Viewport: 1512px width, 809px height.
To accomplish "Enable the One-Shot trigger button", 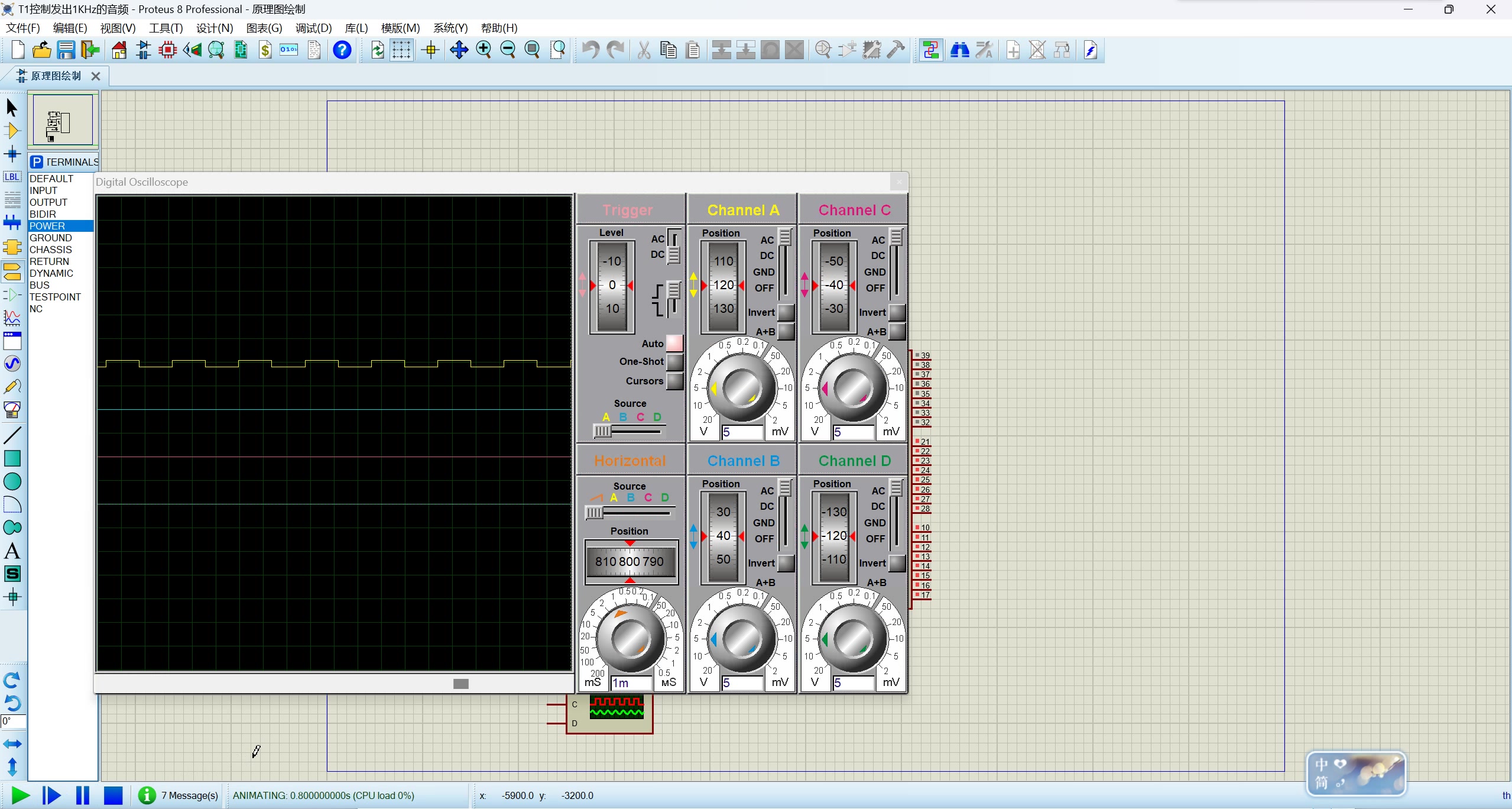I will [x=674, y=361].
